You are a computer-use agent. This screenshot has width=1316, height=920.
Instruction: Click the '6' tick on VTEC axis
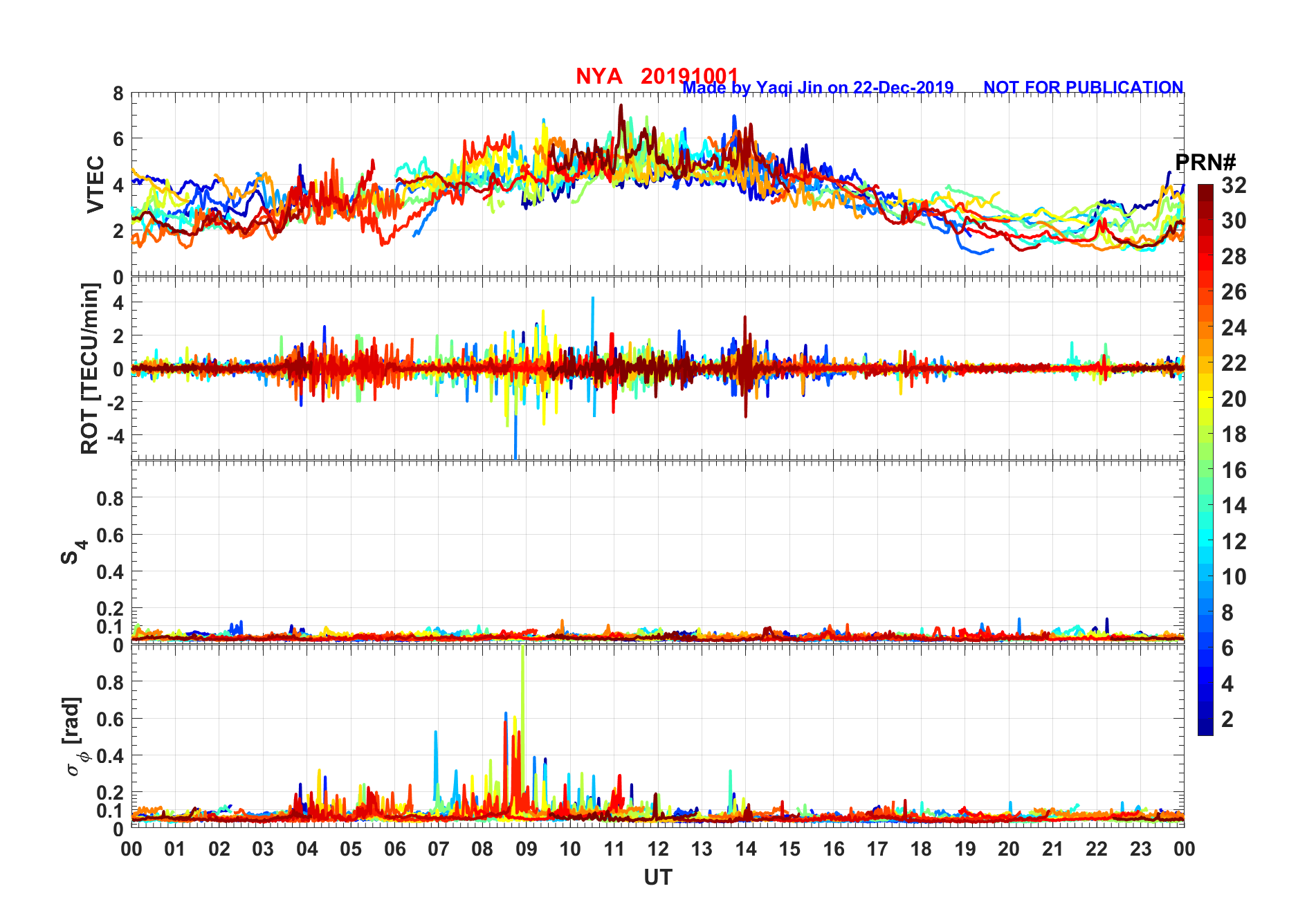click(118, 139)
